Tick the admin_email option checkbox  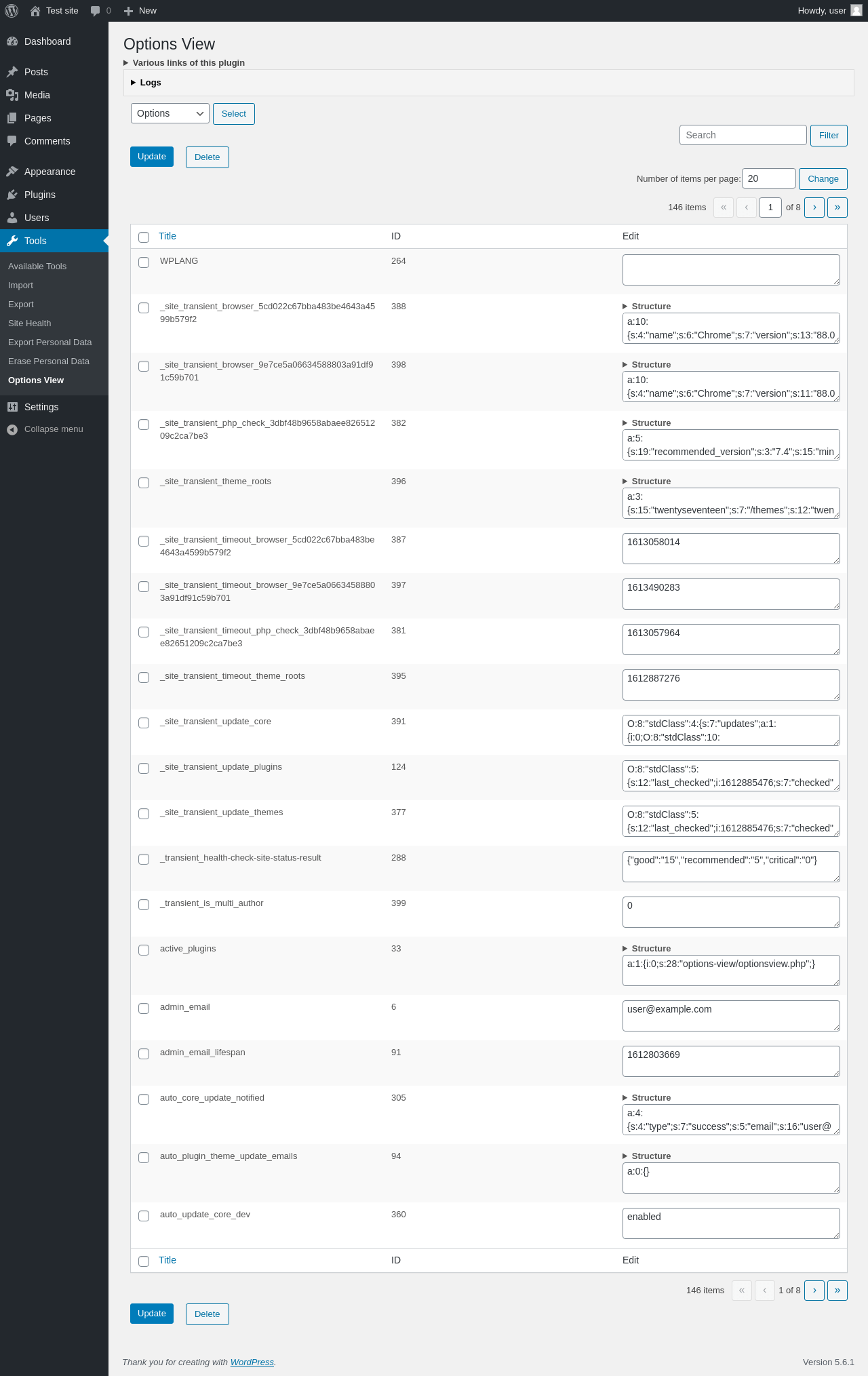click(x=144, y=1008)
